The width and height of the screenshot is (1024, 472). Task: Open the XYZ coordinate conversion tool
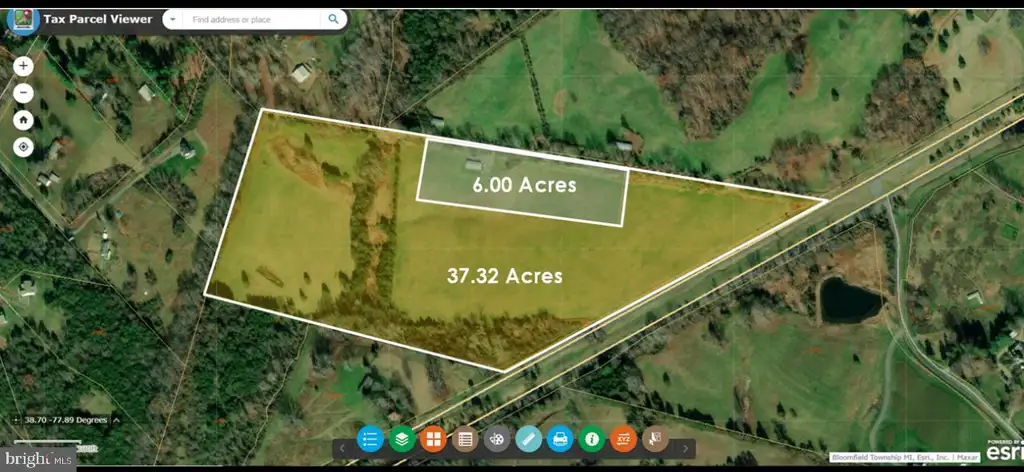click(x=624, y=439)
